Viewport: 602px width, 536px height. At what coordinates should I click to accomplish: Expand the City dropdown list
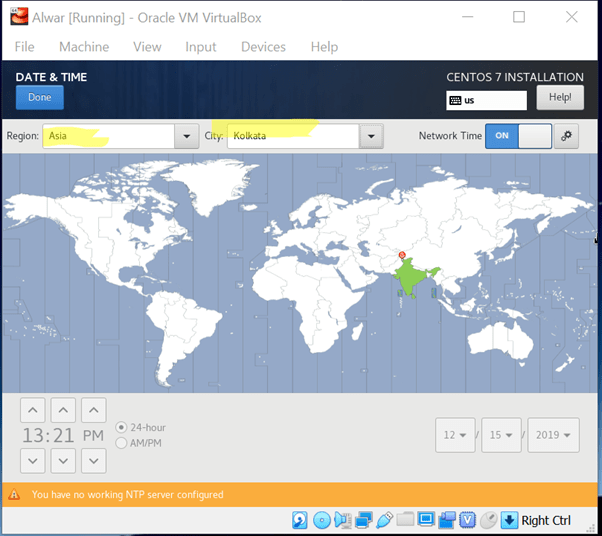(x=371, y=137)
